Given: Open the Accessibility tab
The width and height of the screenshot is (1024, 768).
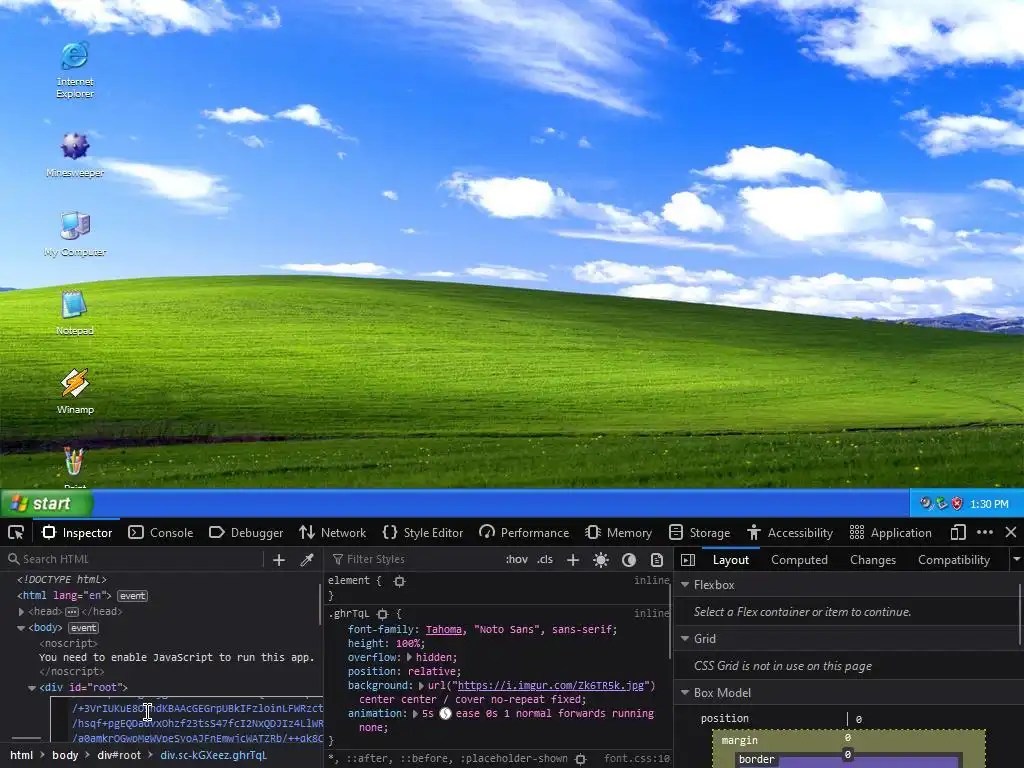Looking at the screenshot, I should tap(790, 533).
